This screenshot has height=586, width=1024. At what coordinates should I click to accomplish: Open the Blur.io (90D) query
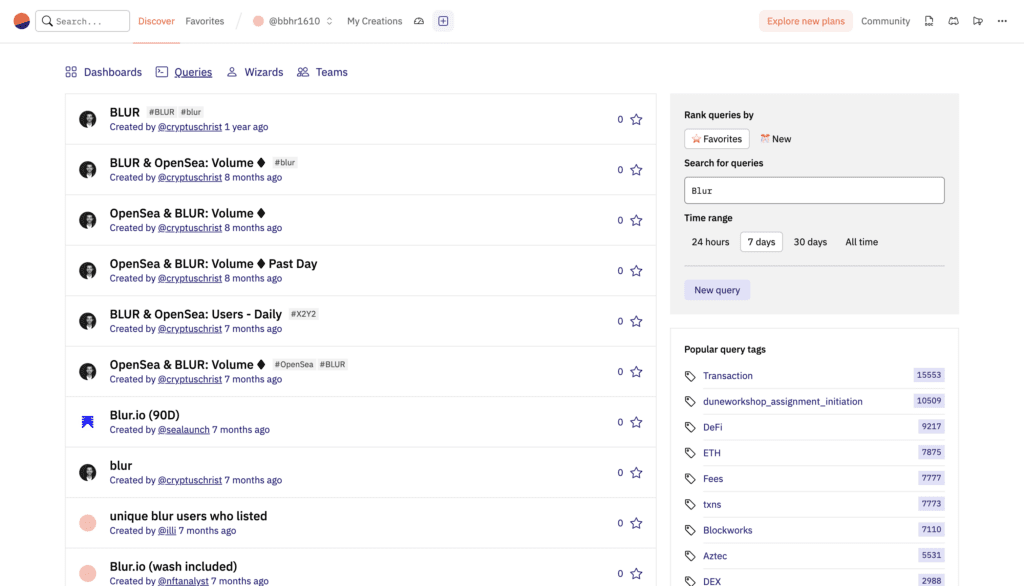pyautogui.click(x=144, y=415)
